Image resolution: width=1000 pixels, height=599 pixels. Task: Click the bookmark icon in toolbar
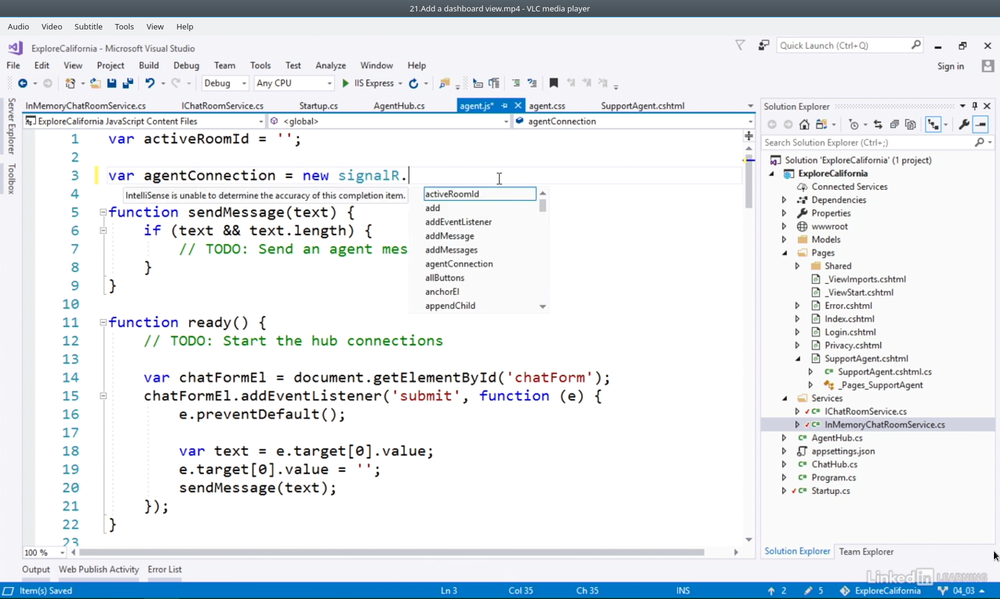(553, 84)
